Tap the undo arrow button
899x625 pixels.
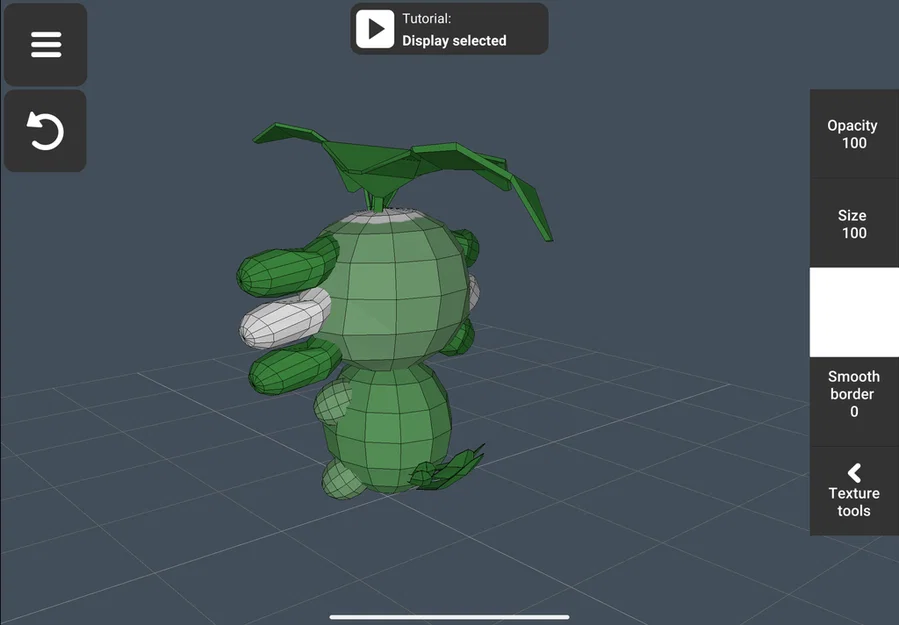pyautogui.click(x=45, y=131)
